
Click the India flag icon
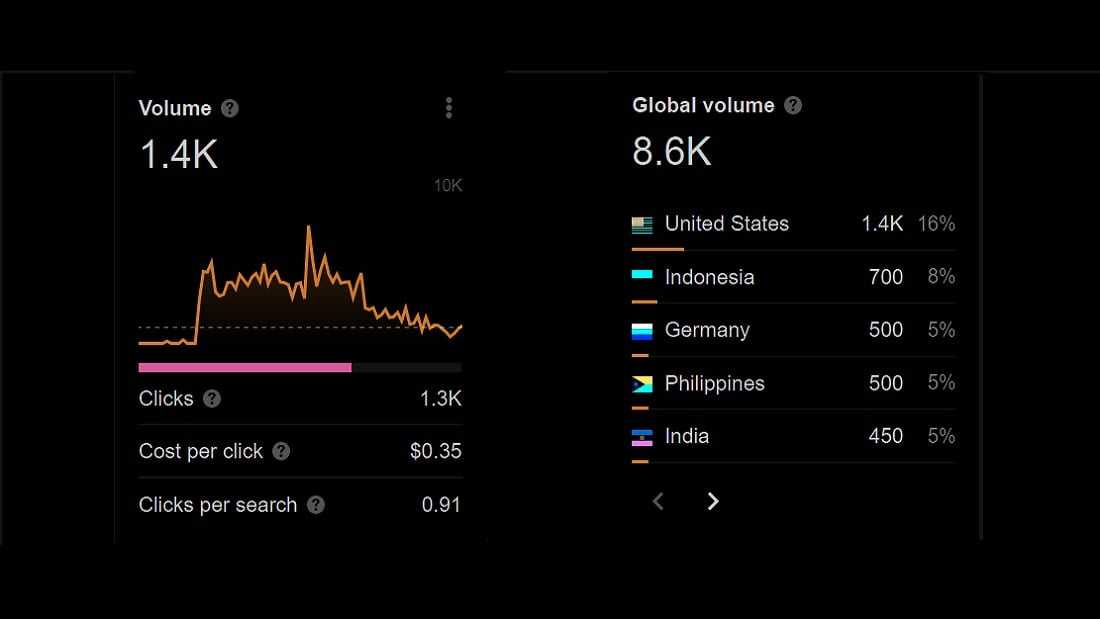[x=642, y=437]
